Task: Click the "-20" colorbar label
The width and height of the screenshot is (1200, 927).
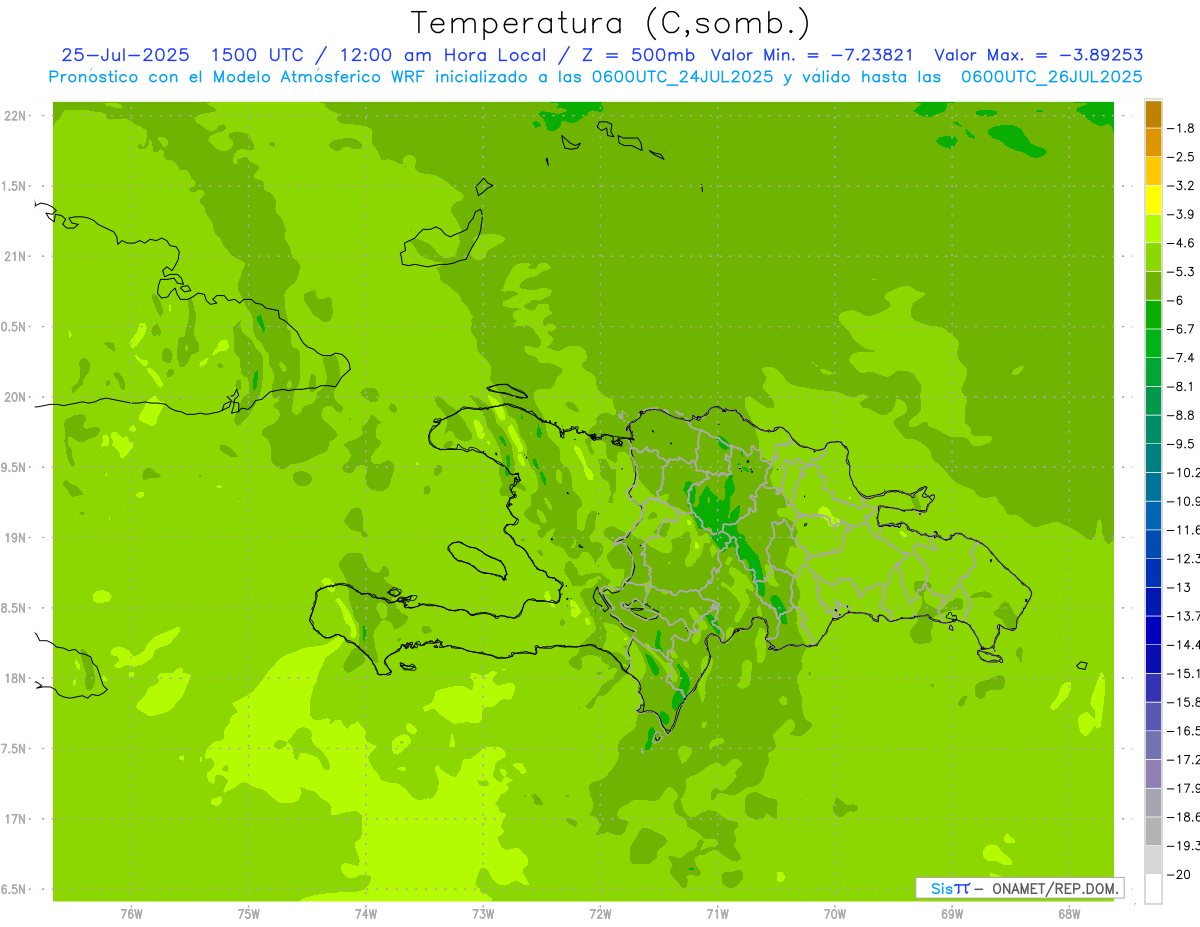Action: click(x=1179, y=875)
